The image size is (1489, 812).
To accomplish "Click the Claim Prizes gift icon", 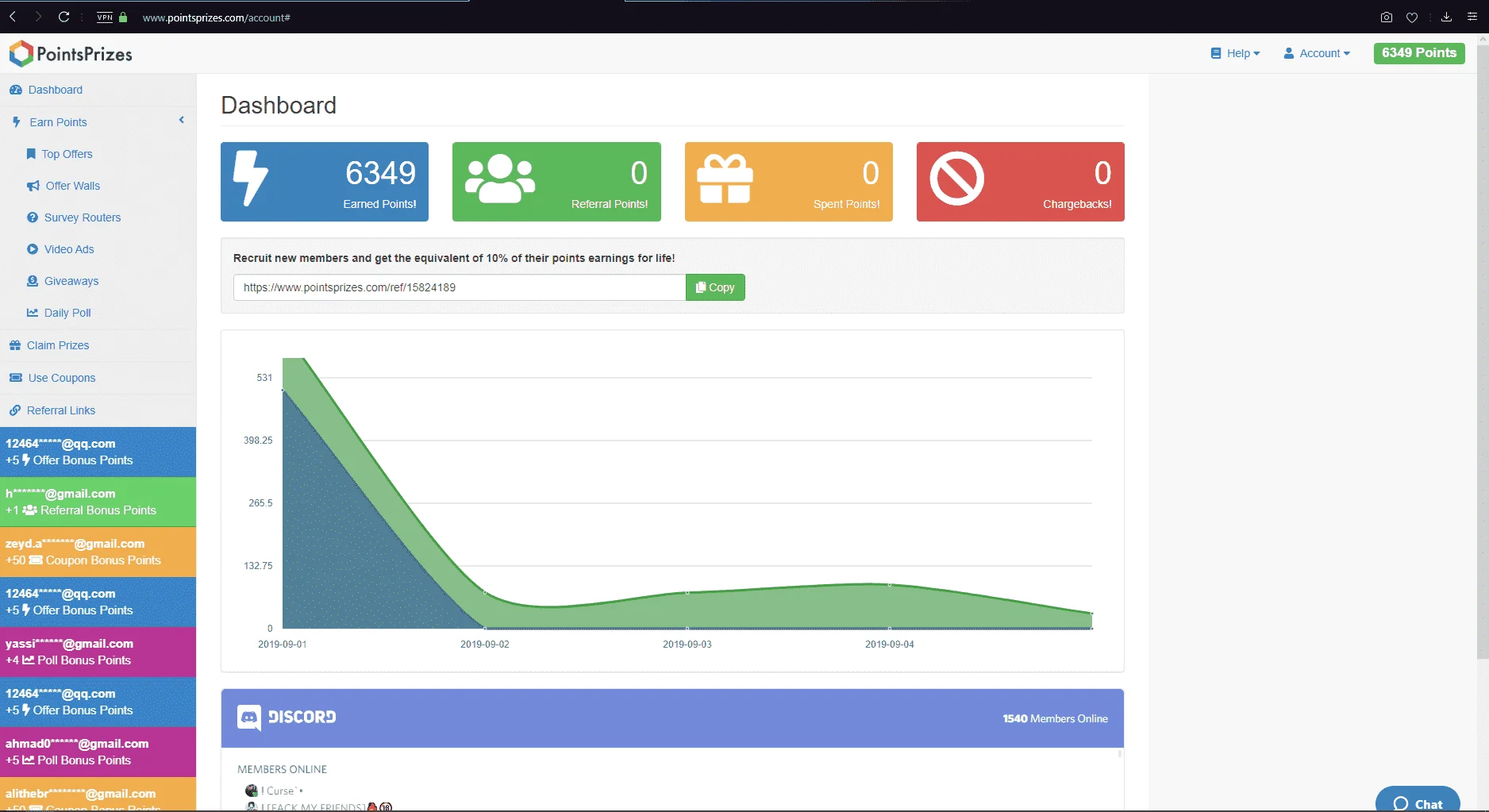I will click(x=15, y=345).
